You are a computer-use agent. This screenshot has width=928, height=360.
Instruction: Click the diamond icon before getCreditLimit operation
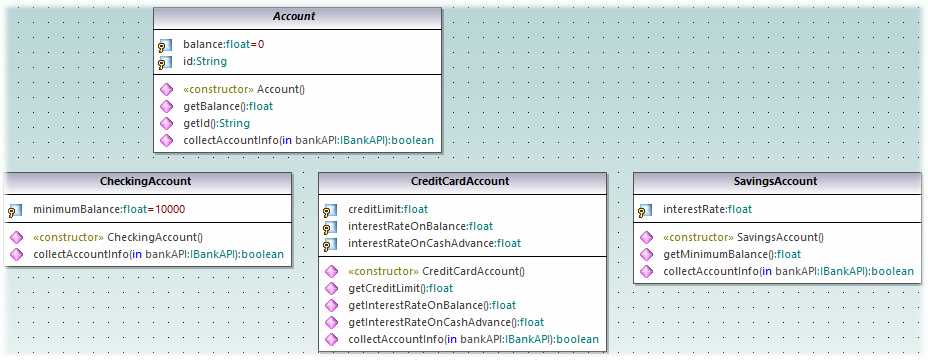332,288
